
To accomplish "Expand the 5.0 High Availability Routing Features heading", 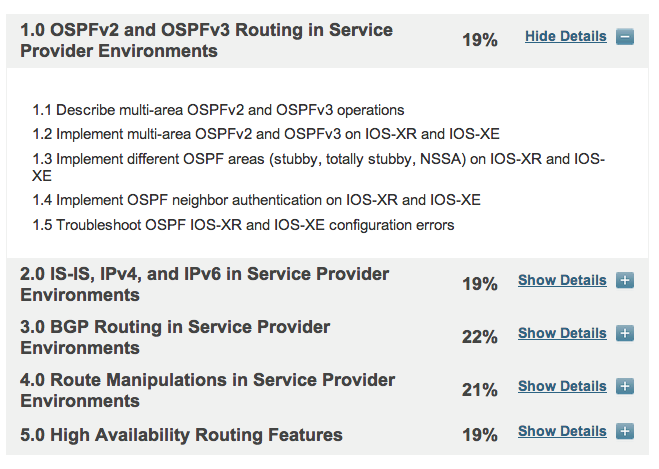I will pyautogui.click(x=181, y=435).
